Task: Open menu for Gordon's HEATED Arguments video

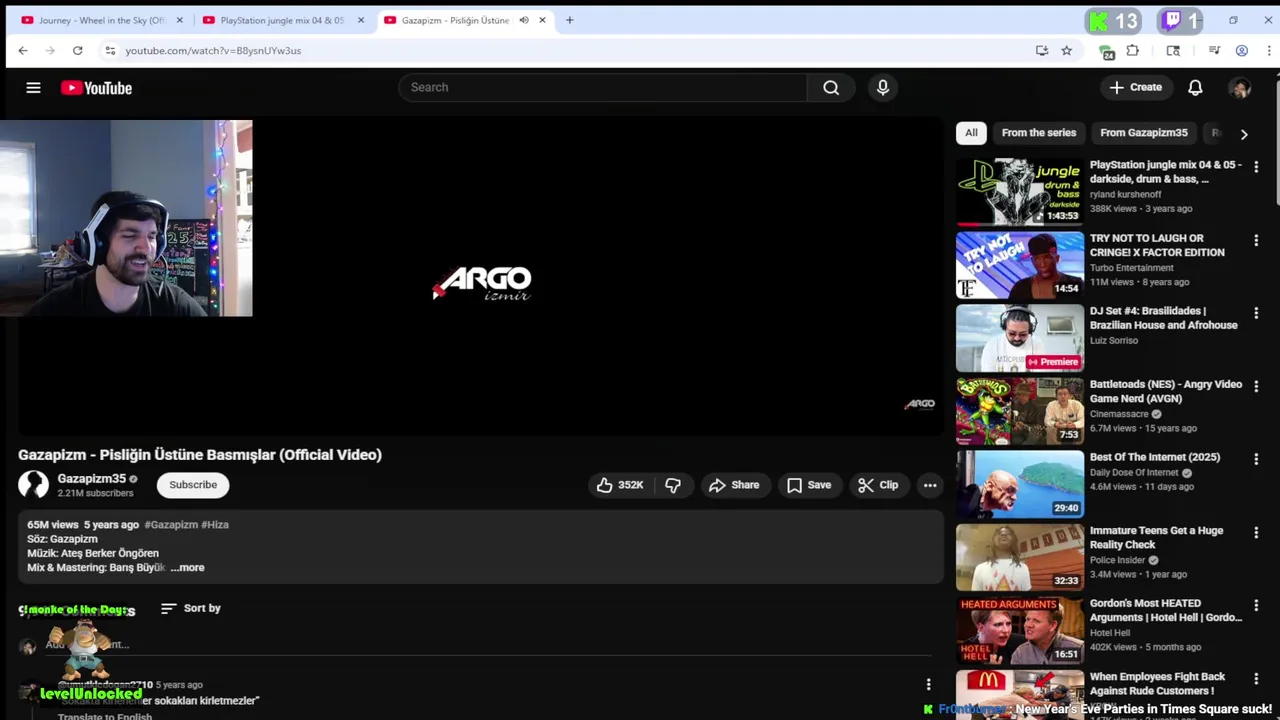Action: pyautogui.click(x=1256, y=606)
